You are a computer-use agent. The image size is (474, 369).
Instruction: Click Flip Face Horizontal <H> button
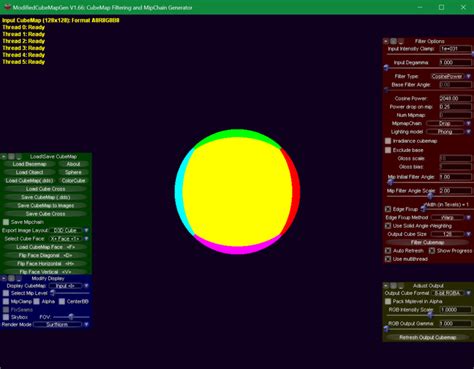(x=46, y=264)
